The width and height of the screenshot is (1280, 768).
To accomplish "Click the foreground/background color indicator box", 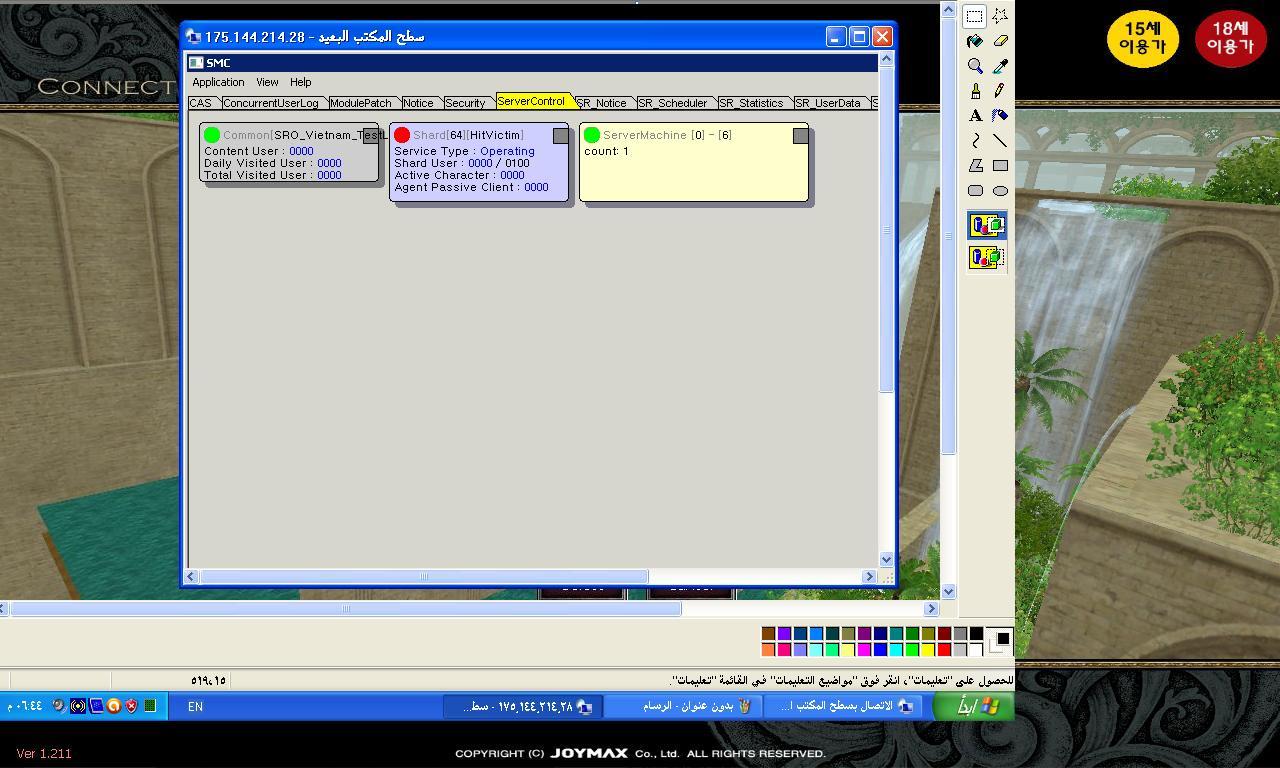I will 999,641.
